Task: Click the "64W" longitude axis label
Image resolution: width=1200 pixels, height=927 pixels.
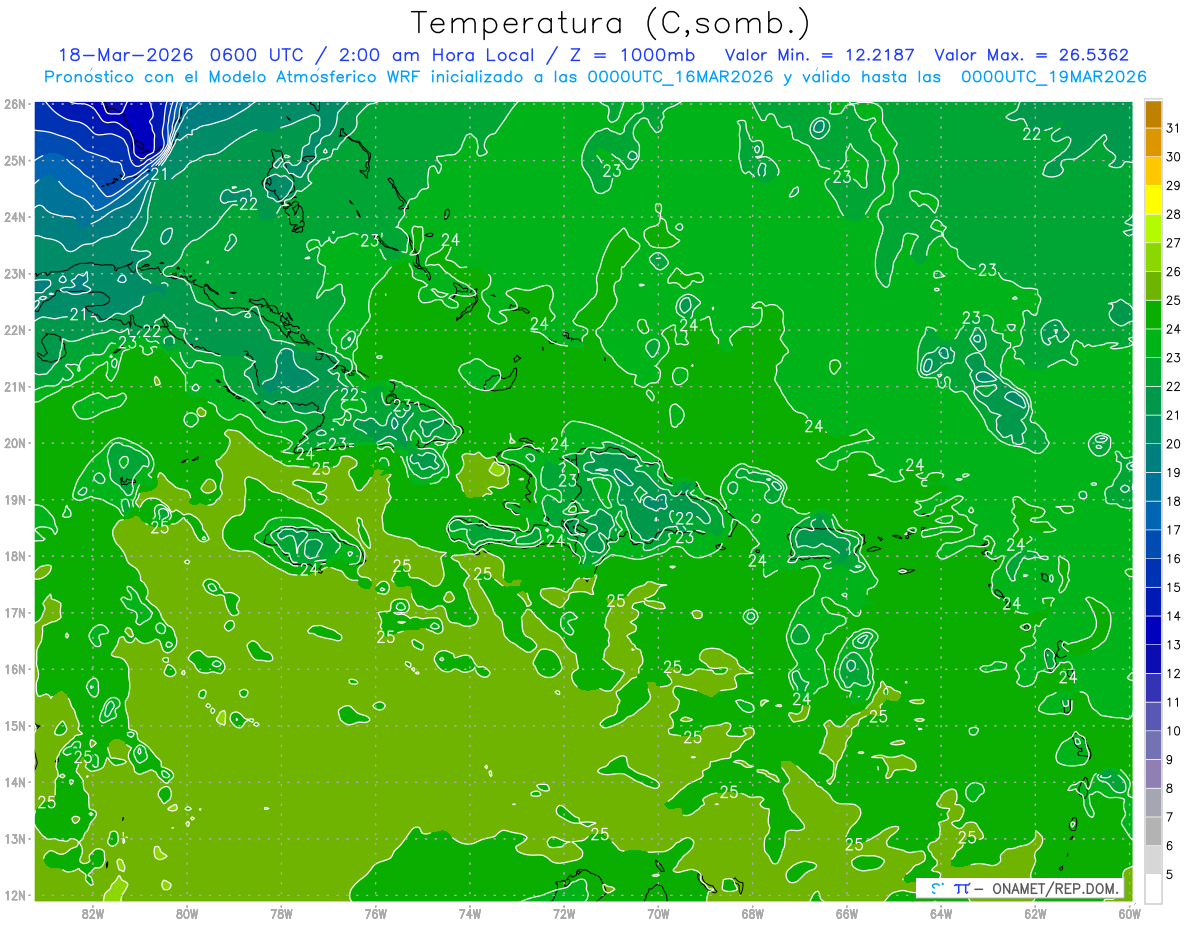Action: coord(941,912)
